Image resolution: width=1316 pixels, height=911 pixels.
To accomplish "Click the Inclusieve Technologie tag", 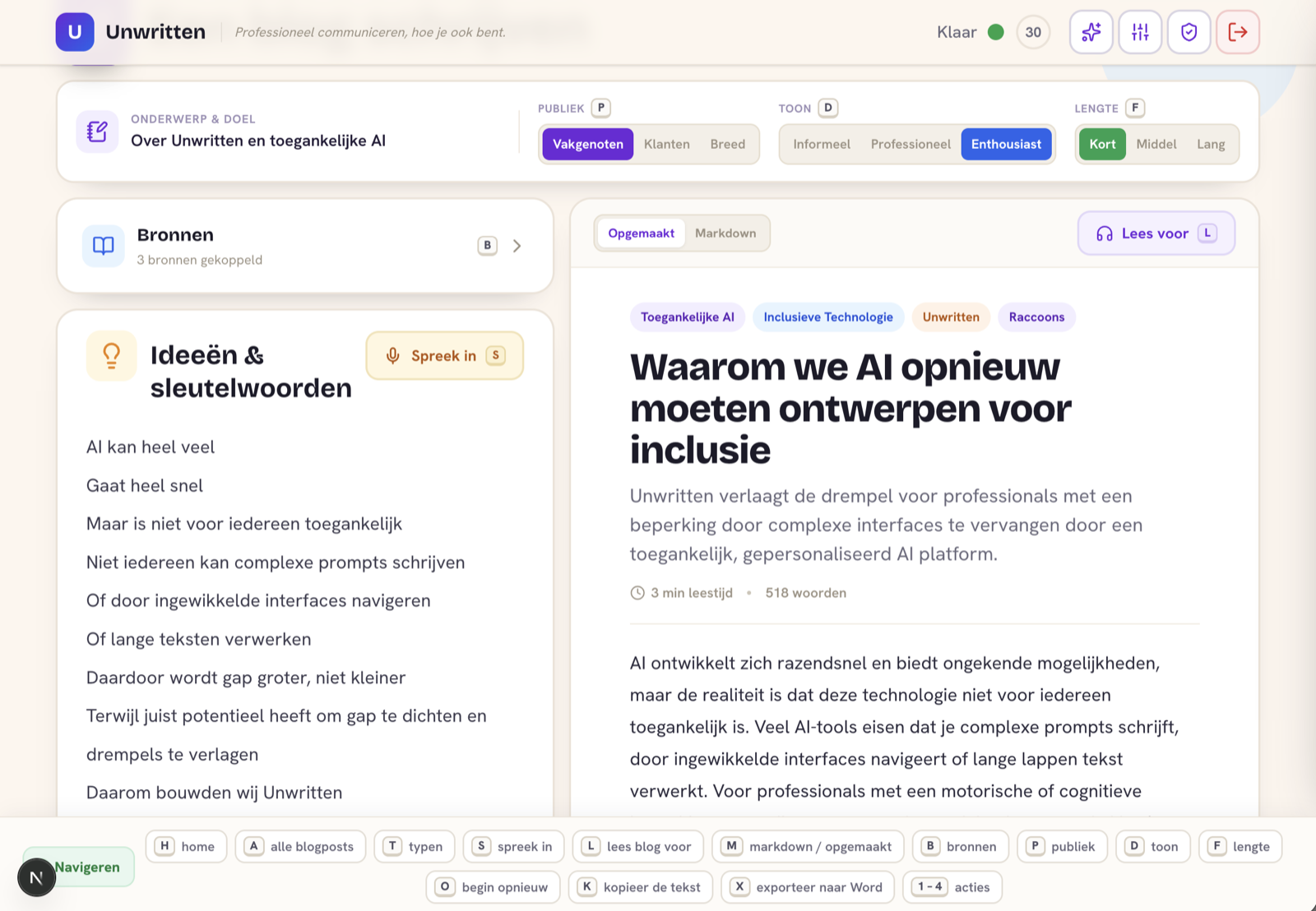I will click(x=828, y=317).
